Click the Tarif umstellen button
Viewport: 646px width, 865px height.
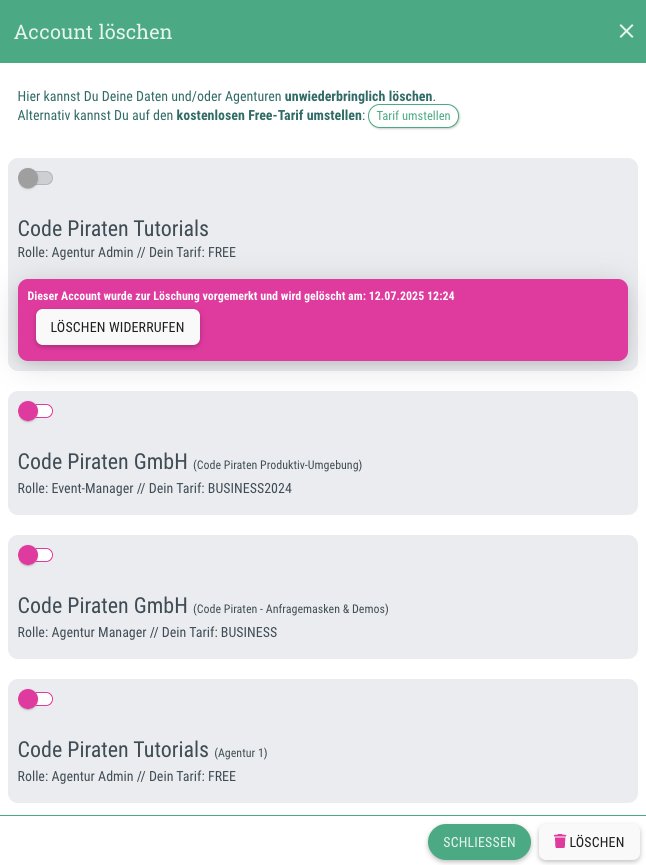[x=413, y=116]
